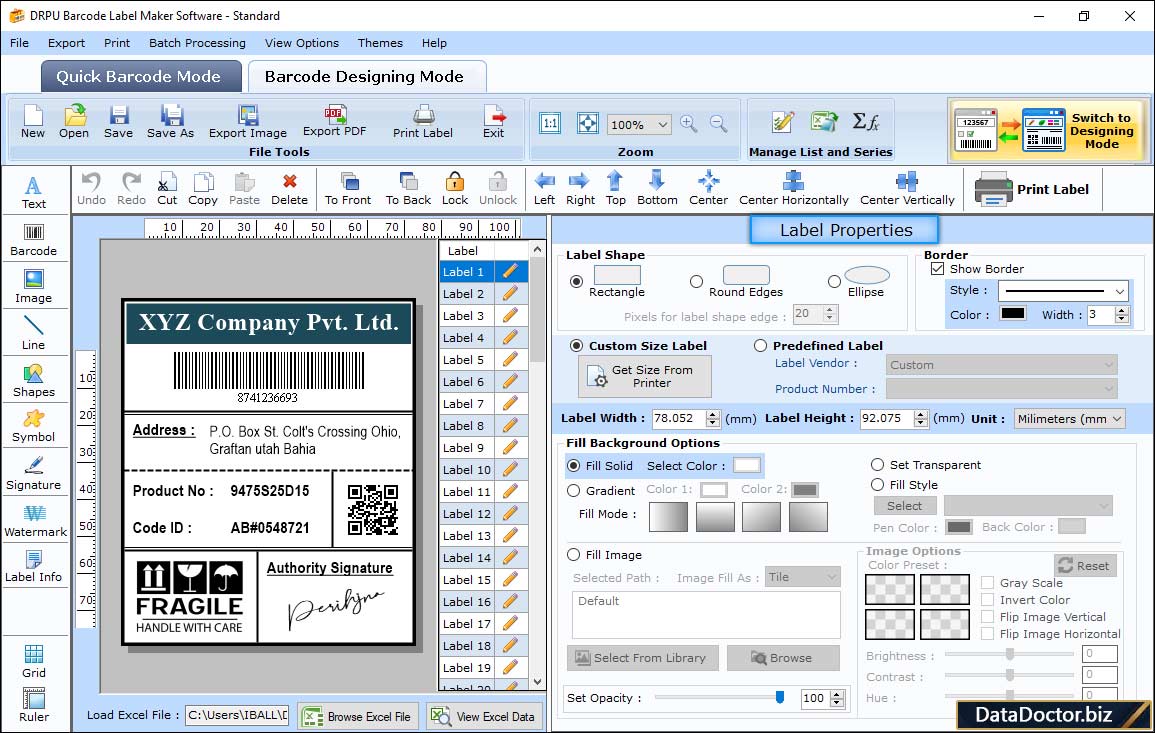Open the Symbol tool
Viewport: 1155px width, 733px height.
(x=34, y=426)
